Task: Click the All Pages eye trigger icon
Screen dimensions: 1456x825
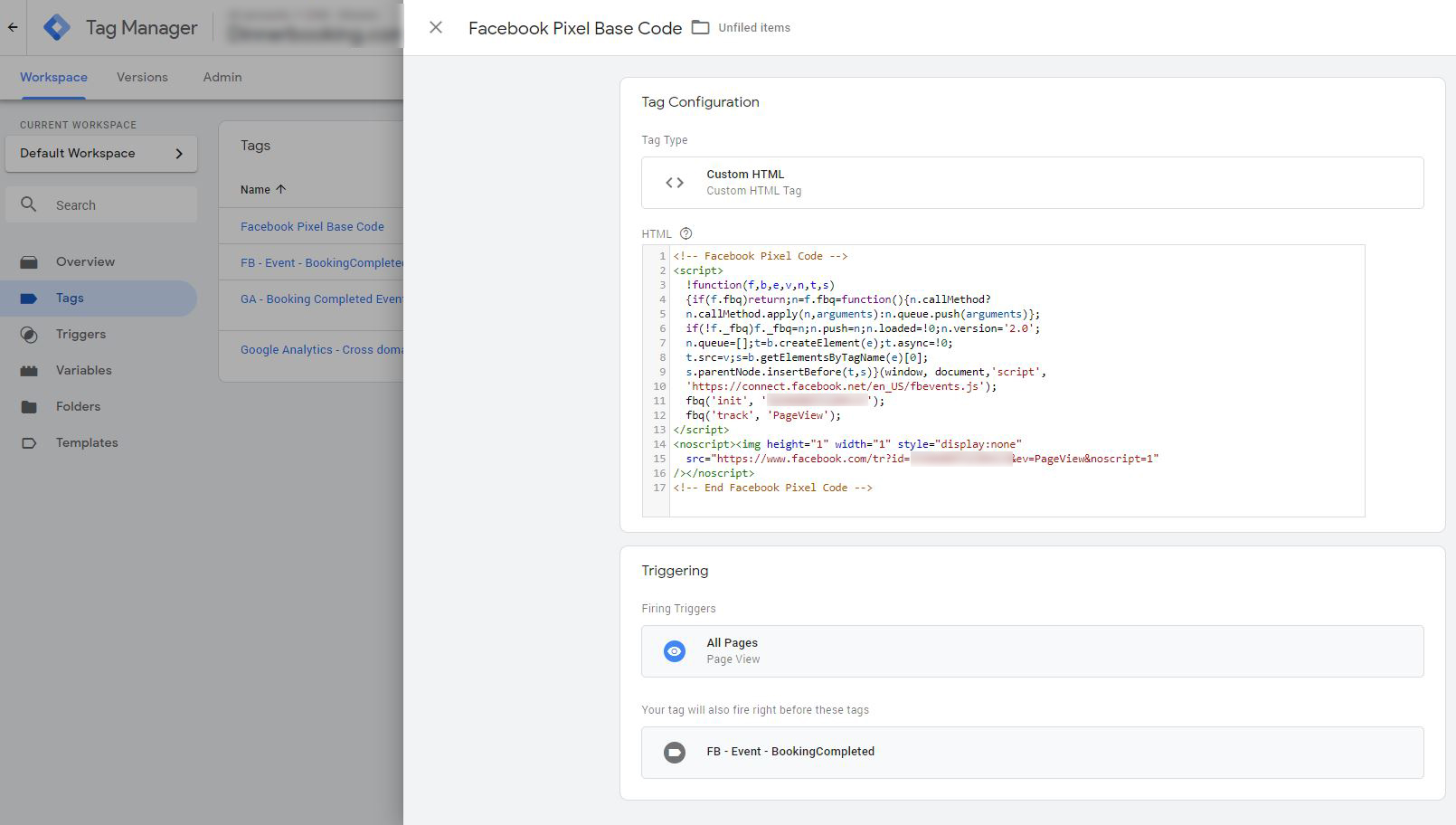Action: pos(675,651)
